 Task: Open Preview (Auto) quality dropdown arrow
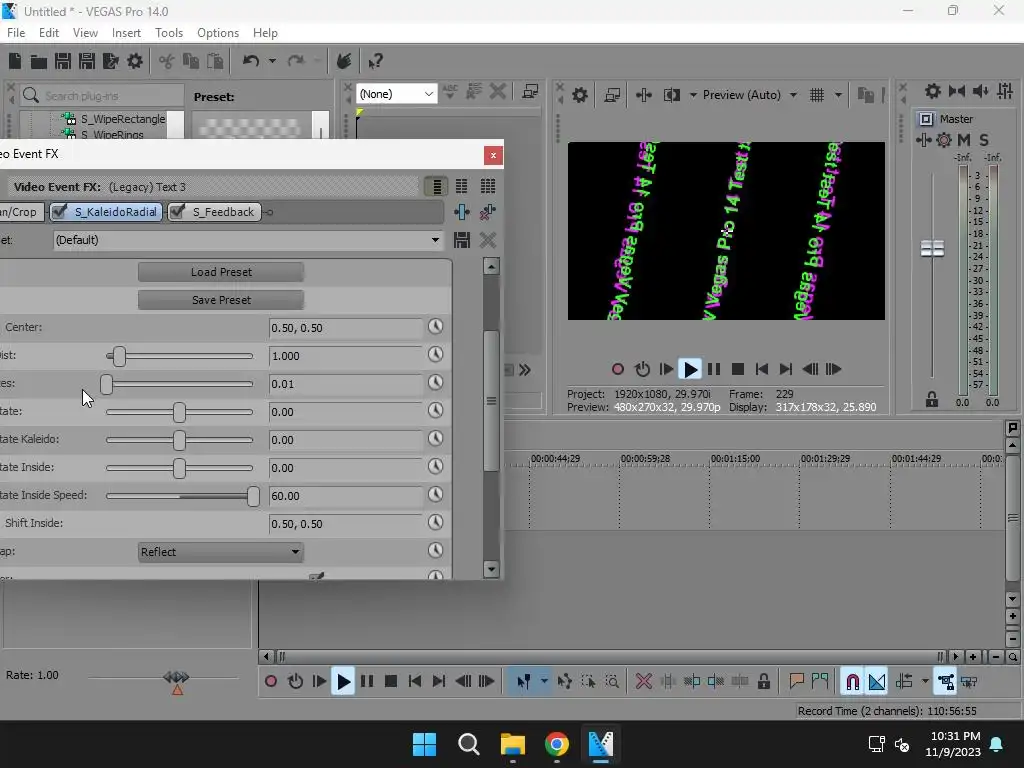pos(793,95)
